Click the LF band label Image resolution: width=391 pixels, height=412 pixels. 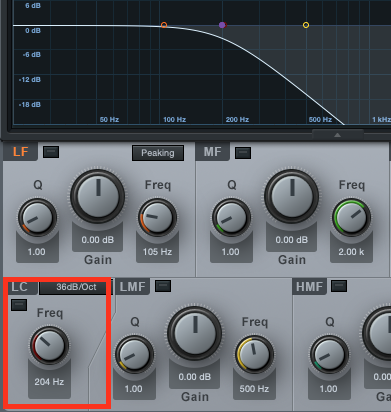coord(21,152)
